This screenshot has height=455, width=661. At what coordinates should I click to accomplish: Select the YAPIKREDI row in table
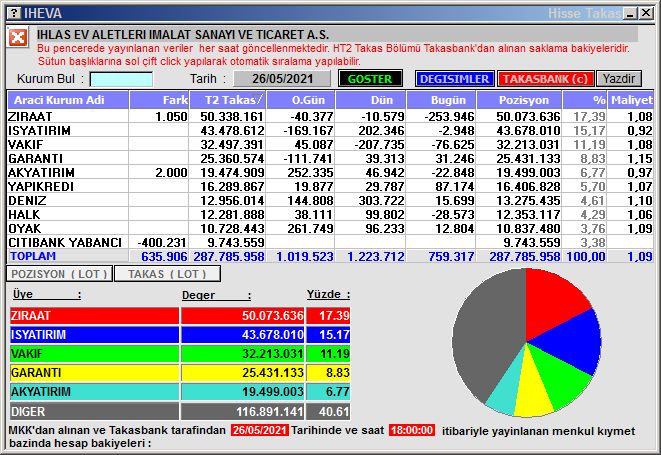[330, 186]
